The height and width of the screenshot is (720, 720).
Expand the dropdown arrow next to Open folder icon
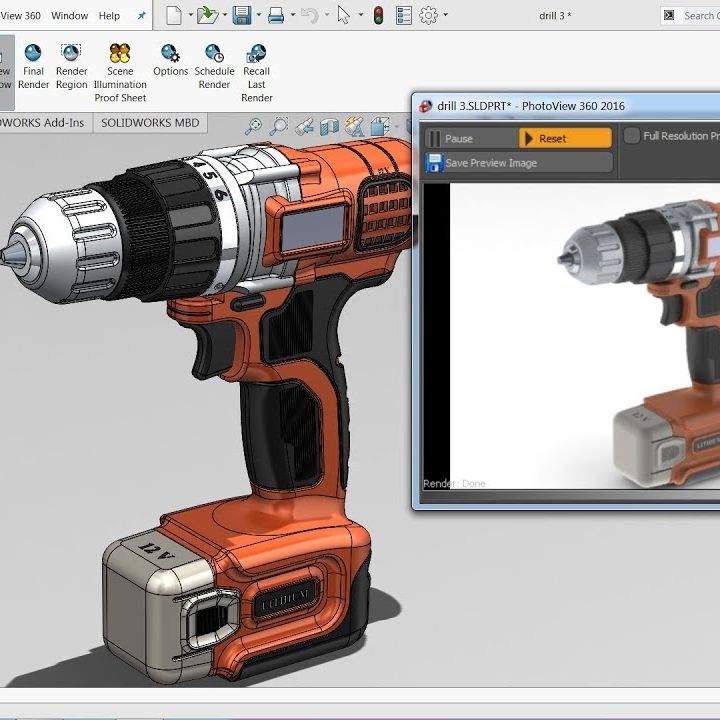click(224, 15)
